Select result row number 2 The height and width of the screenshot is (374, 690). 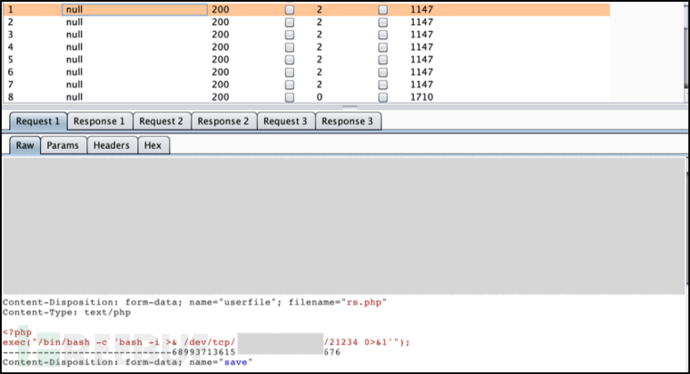pyautogui.click(x=306, y=22)
